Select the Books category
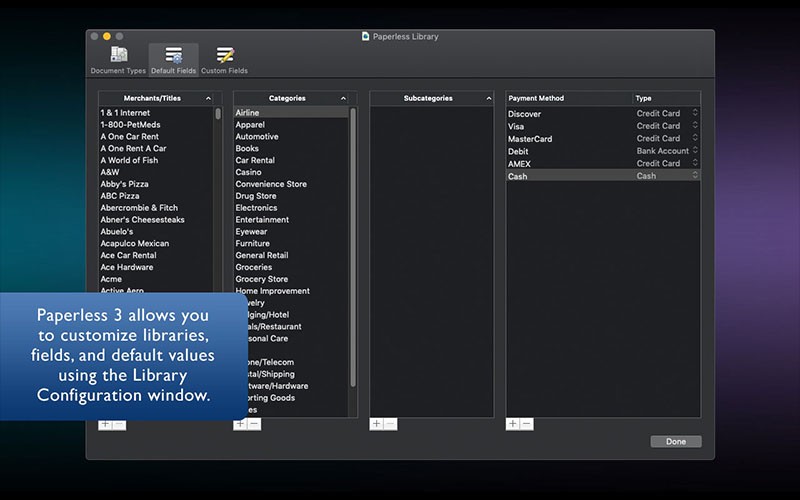 pyautogui.click(x=291, y=148)
